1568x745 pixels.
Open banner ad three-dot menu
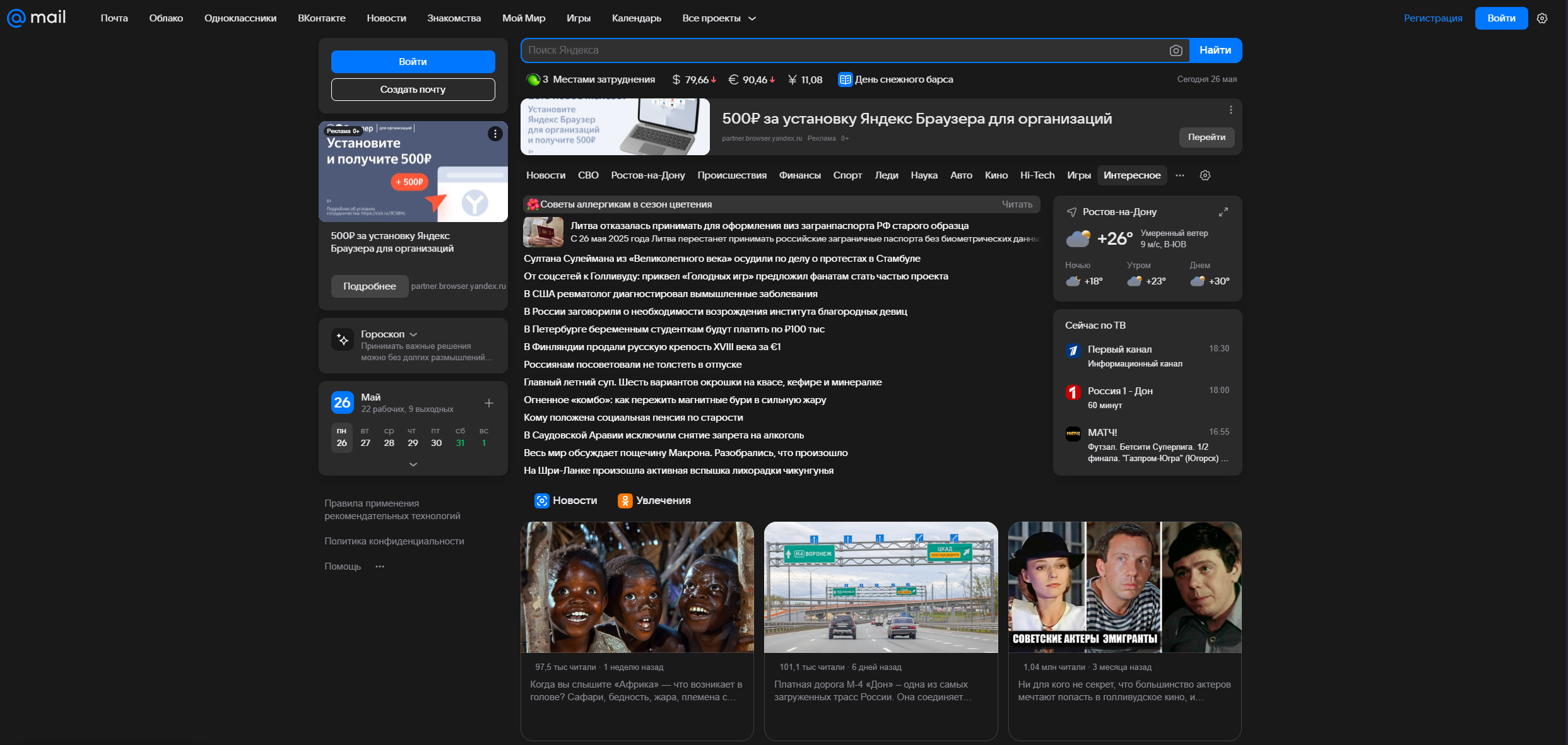coord(1230,110)
